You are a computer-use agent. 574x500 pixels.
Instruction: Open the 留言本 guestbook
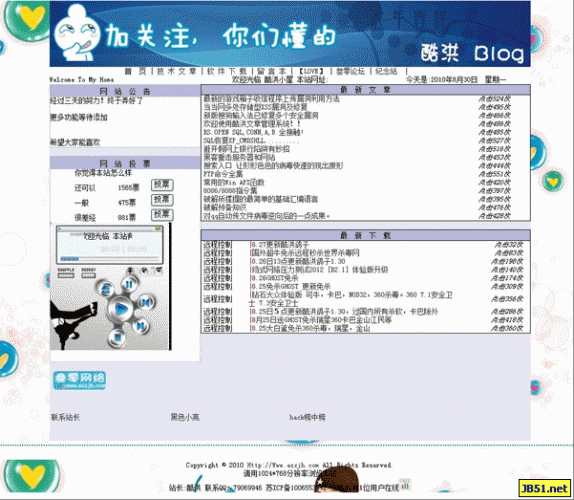pos(271,71)
